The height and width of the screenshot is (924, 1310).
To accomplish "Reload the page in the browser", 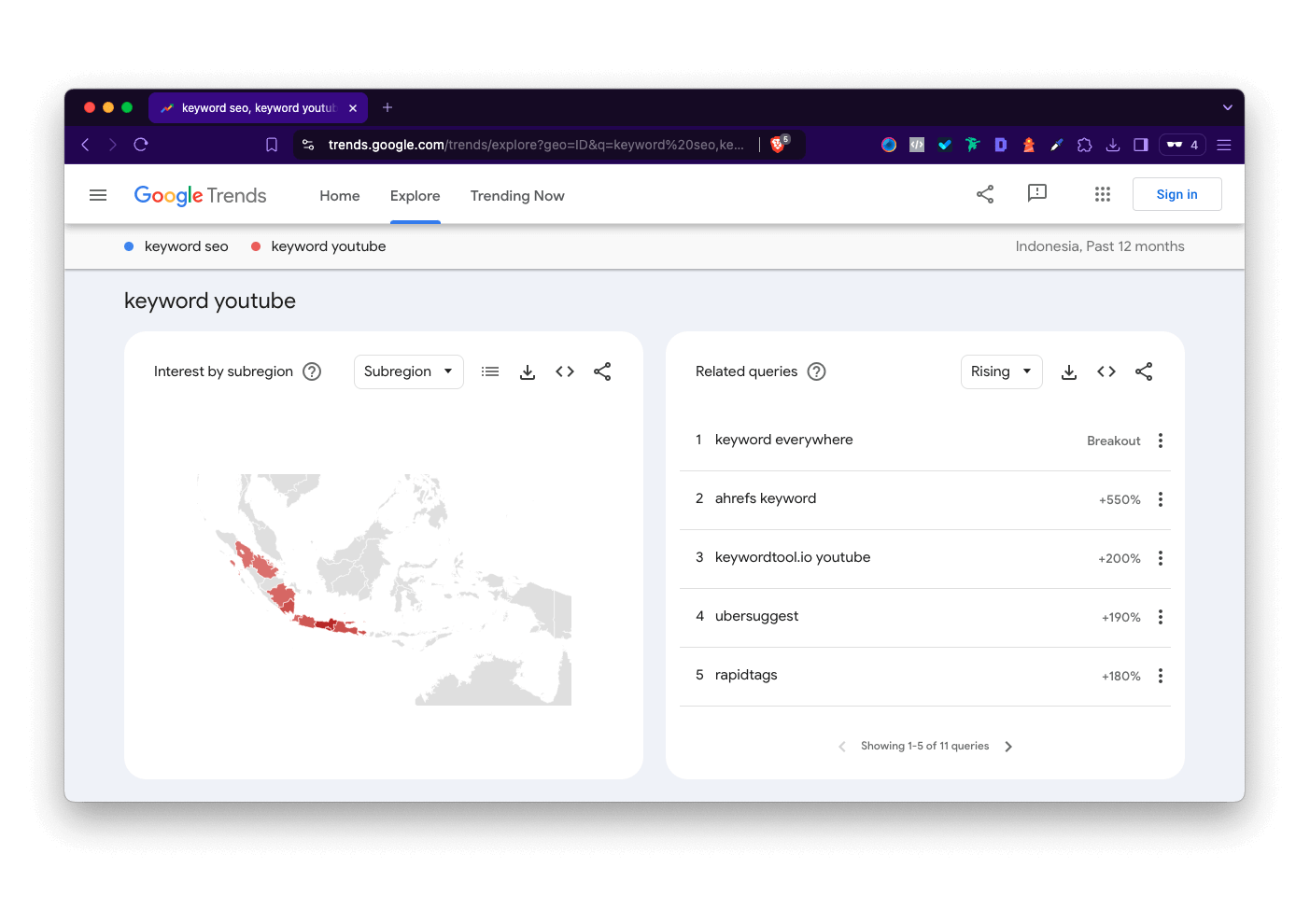I will pos(141,145).
